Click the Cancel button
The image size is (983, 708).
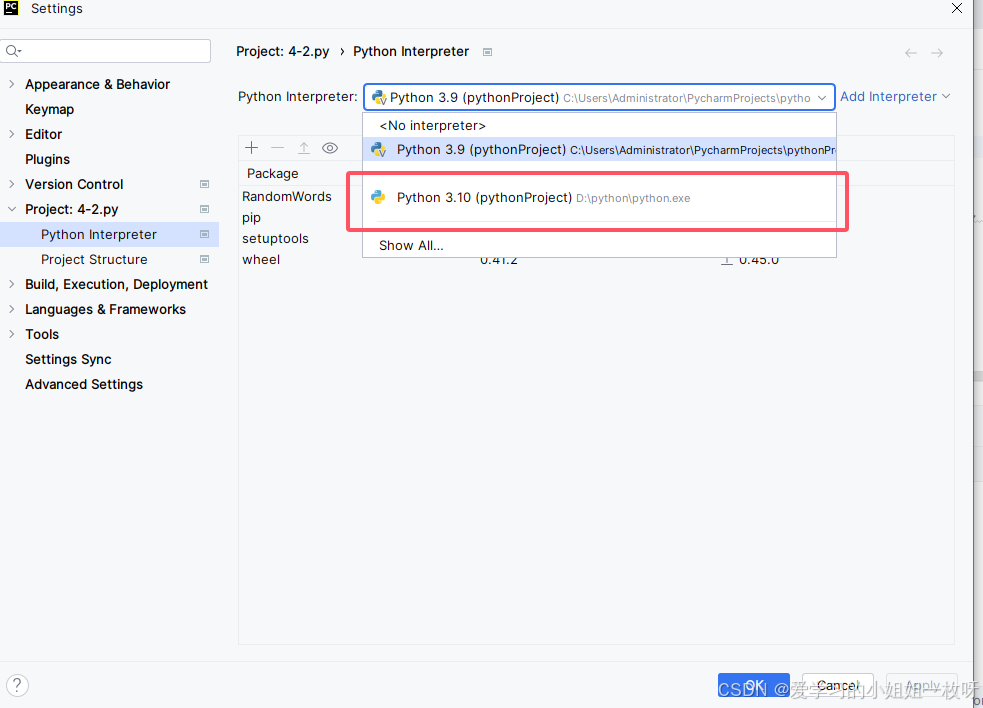coord(838,685)
